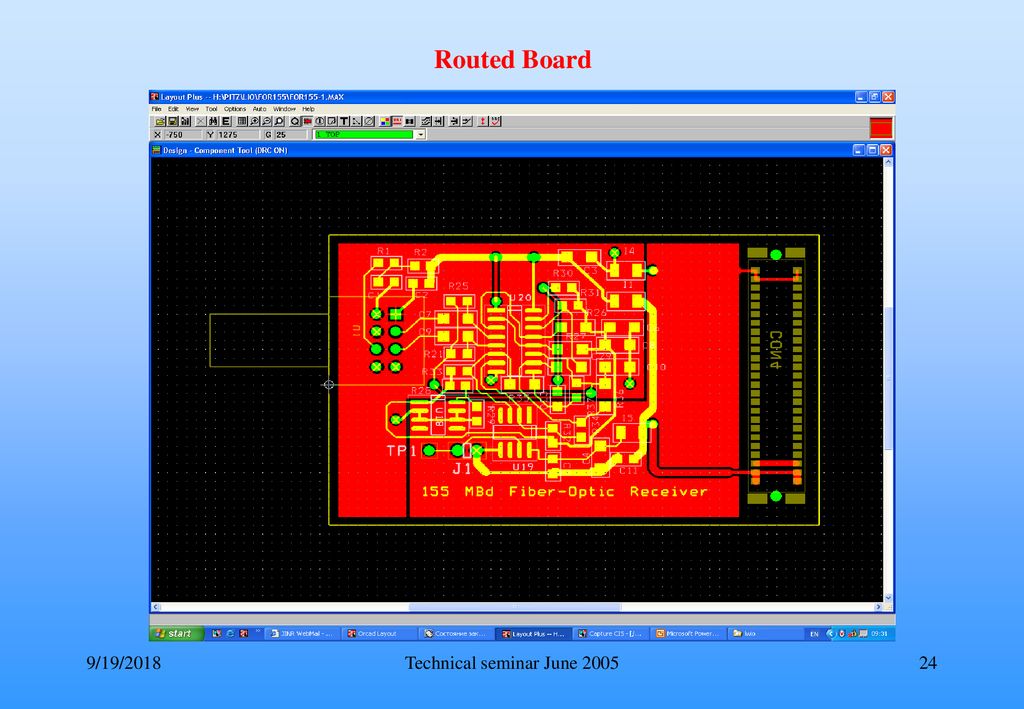The image size is (1024, 709).
Task: Switch to Microsoft PowerPoint taskbar window
Action: pyautogui.click(x=688, y=633)
